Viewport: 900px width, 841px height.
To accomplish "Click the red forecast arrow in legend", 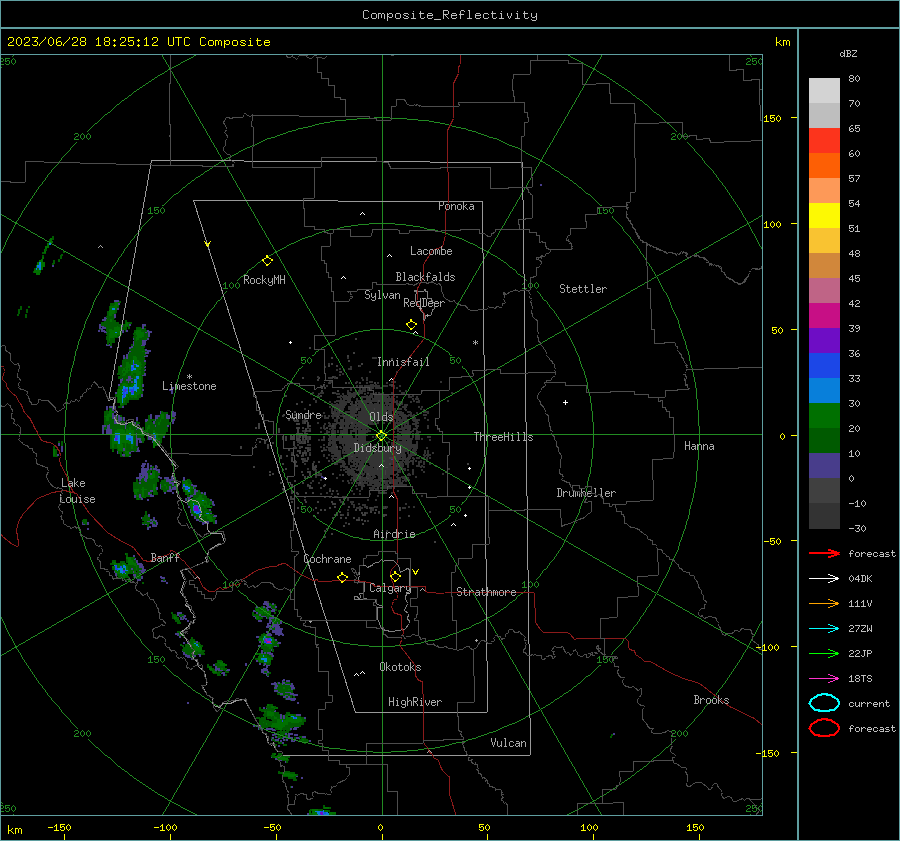I will pos(824,553).
